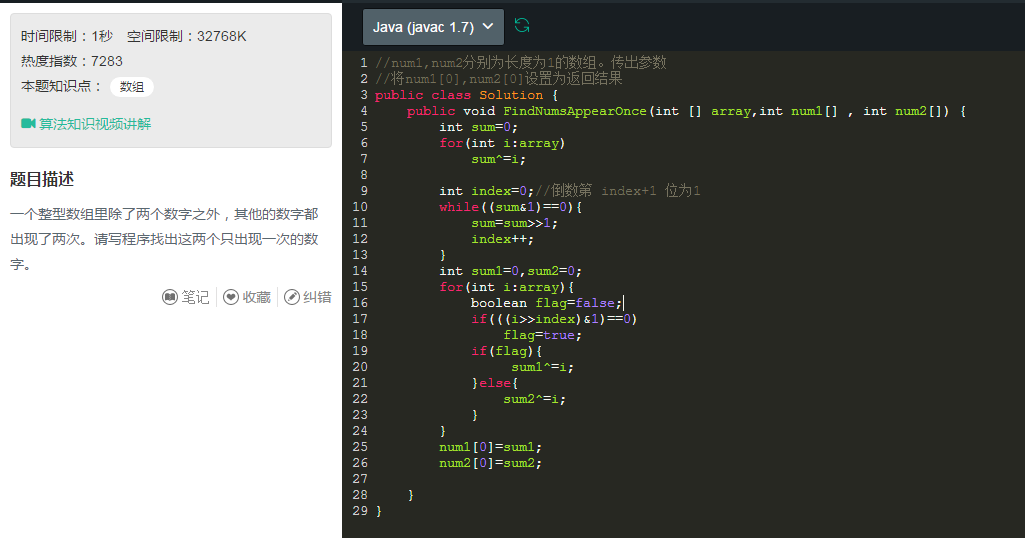Image resolution: width=1025 pixels, height=538 pixels.
Task: Click the problem description paragraph
Action: [165, 239]
